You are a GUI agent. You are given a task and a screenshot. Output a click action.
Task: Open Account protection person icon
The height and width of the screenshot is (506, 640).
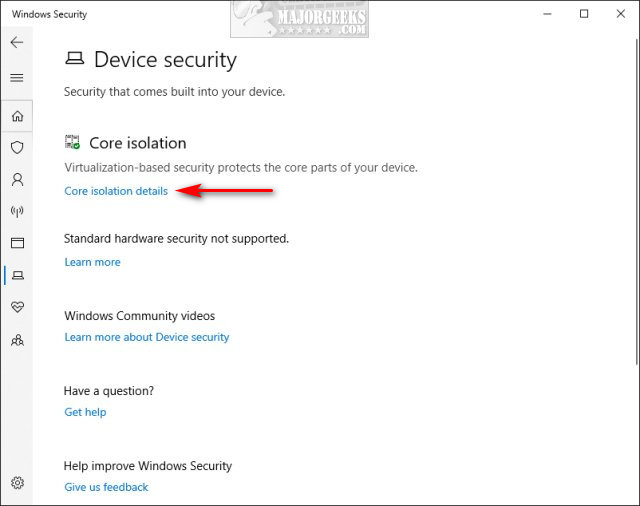(x=16, y=180)
